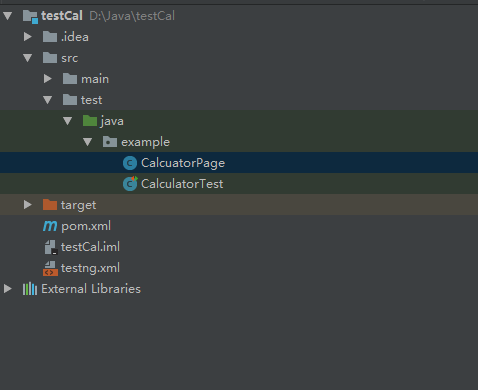Screen dimensions: 478x390
Task: Select the testCal project name label
Action: [62, 16]
